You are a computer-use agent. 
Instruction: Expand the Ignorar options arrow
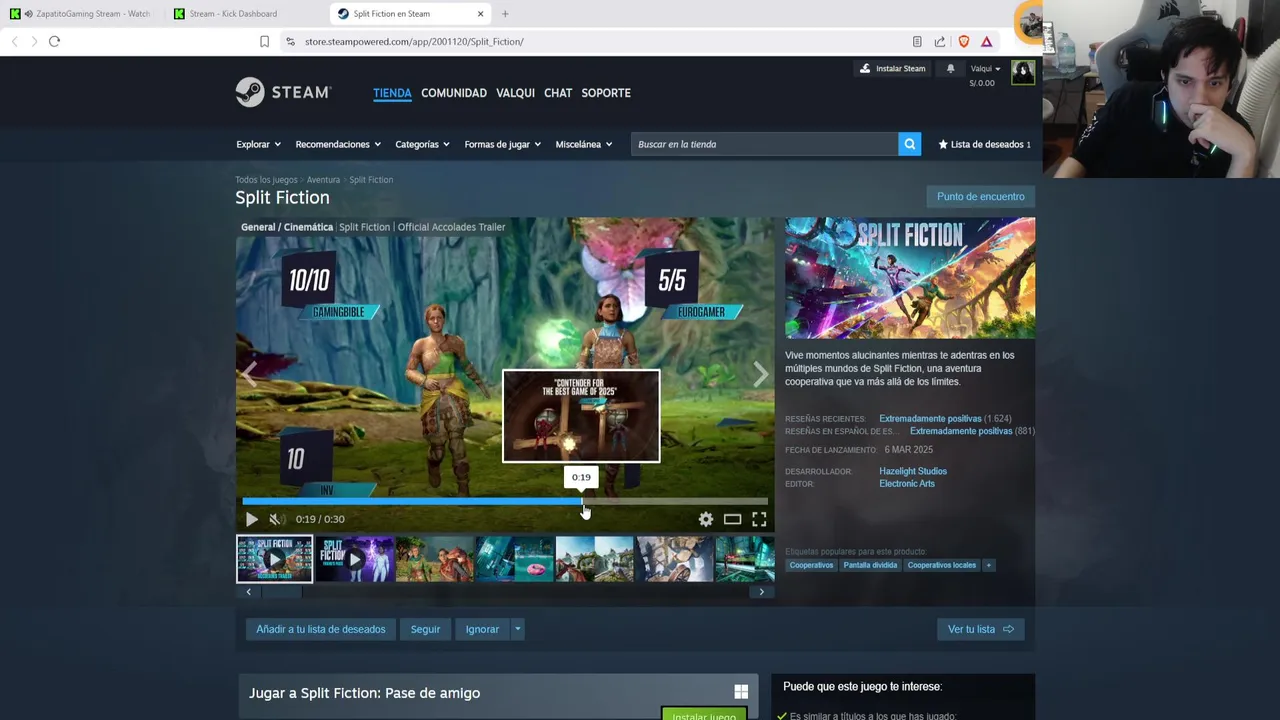click(517, 629)
